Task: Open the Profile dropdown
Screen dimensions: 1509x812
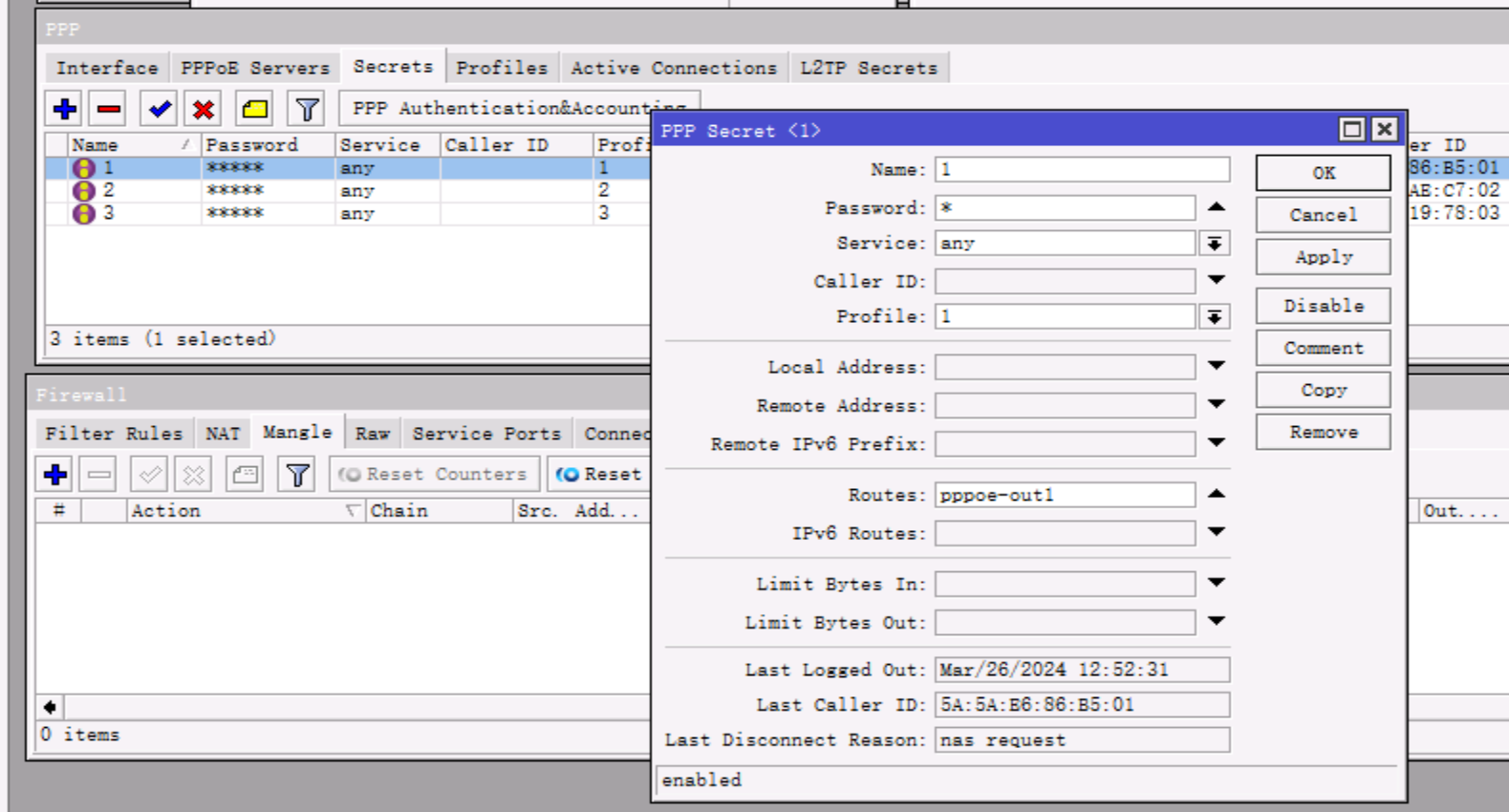Action: pyautogui.click(x=1215, y=316)
